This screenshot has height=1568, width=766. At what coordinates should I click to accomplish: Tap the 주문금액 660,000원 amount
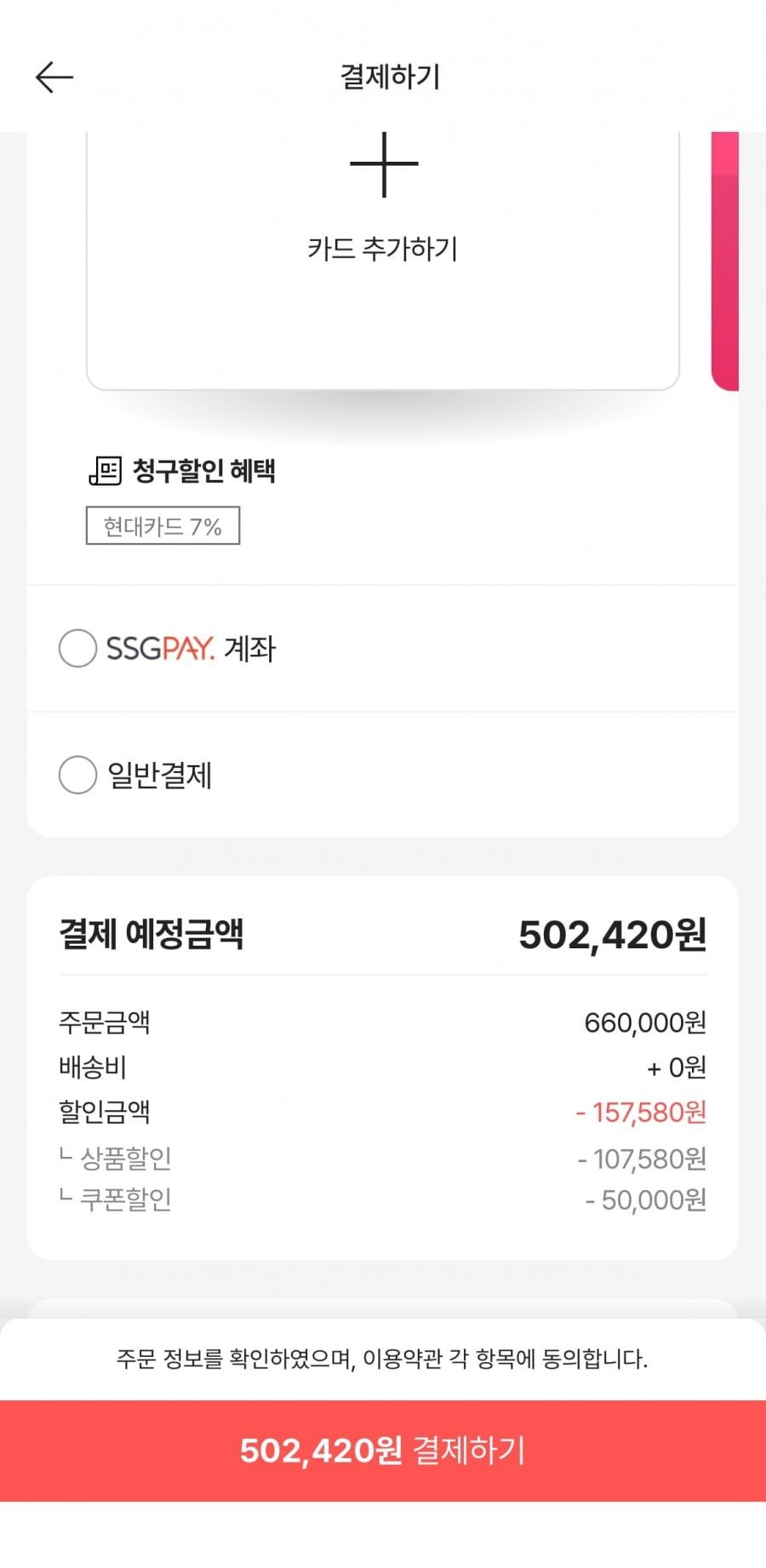[x=645, y=1022]
